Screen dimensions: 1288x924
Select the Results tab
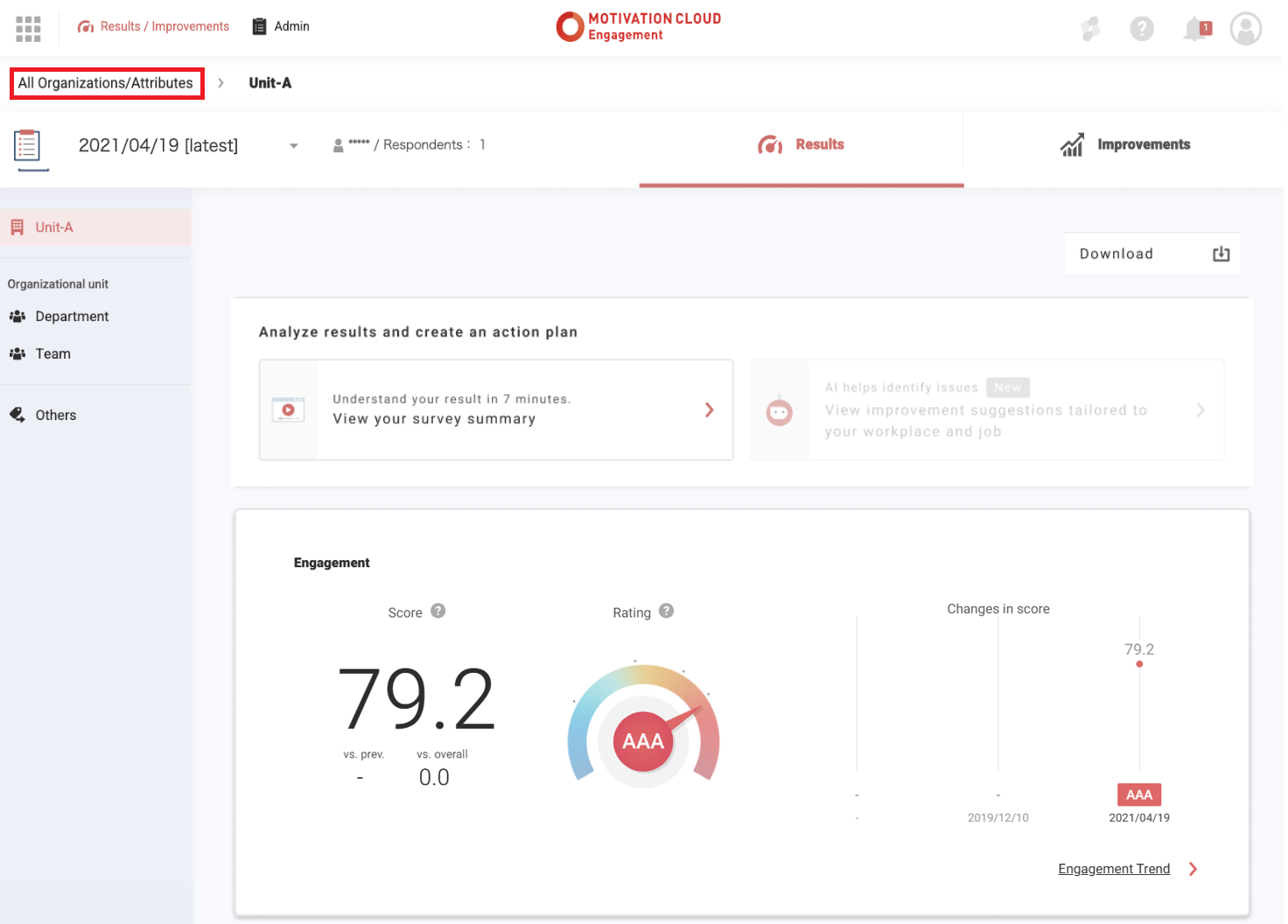pos(801,145)
